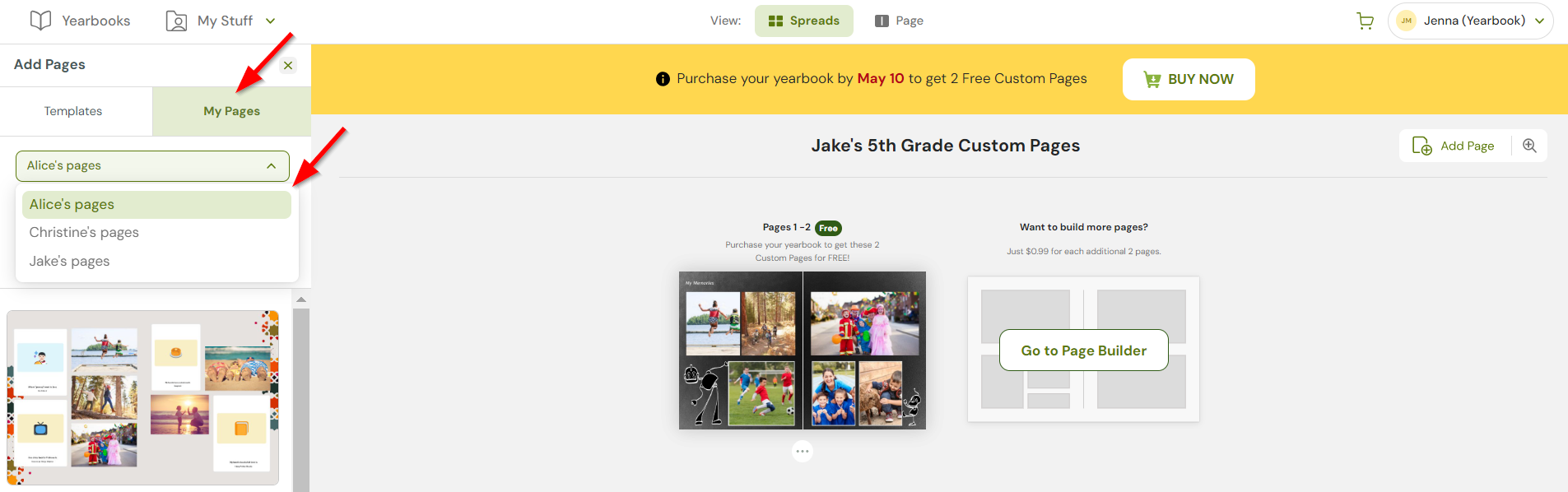
Task: Expand the My Stuff menu
Action: tap(270, 21)
